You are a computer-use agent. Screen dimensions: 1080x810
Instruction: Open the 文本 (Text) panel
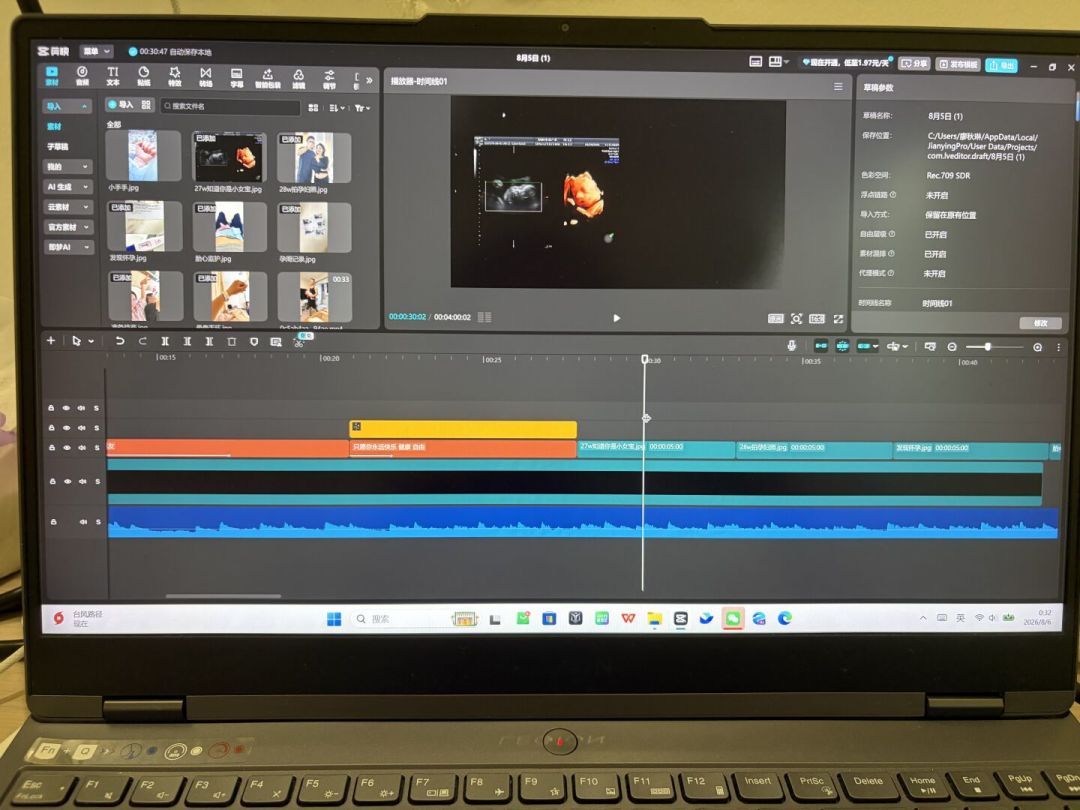point(113,76)
